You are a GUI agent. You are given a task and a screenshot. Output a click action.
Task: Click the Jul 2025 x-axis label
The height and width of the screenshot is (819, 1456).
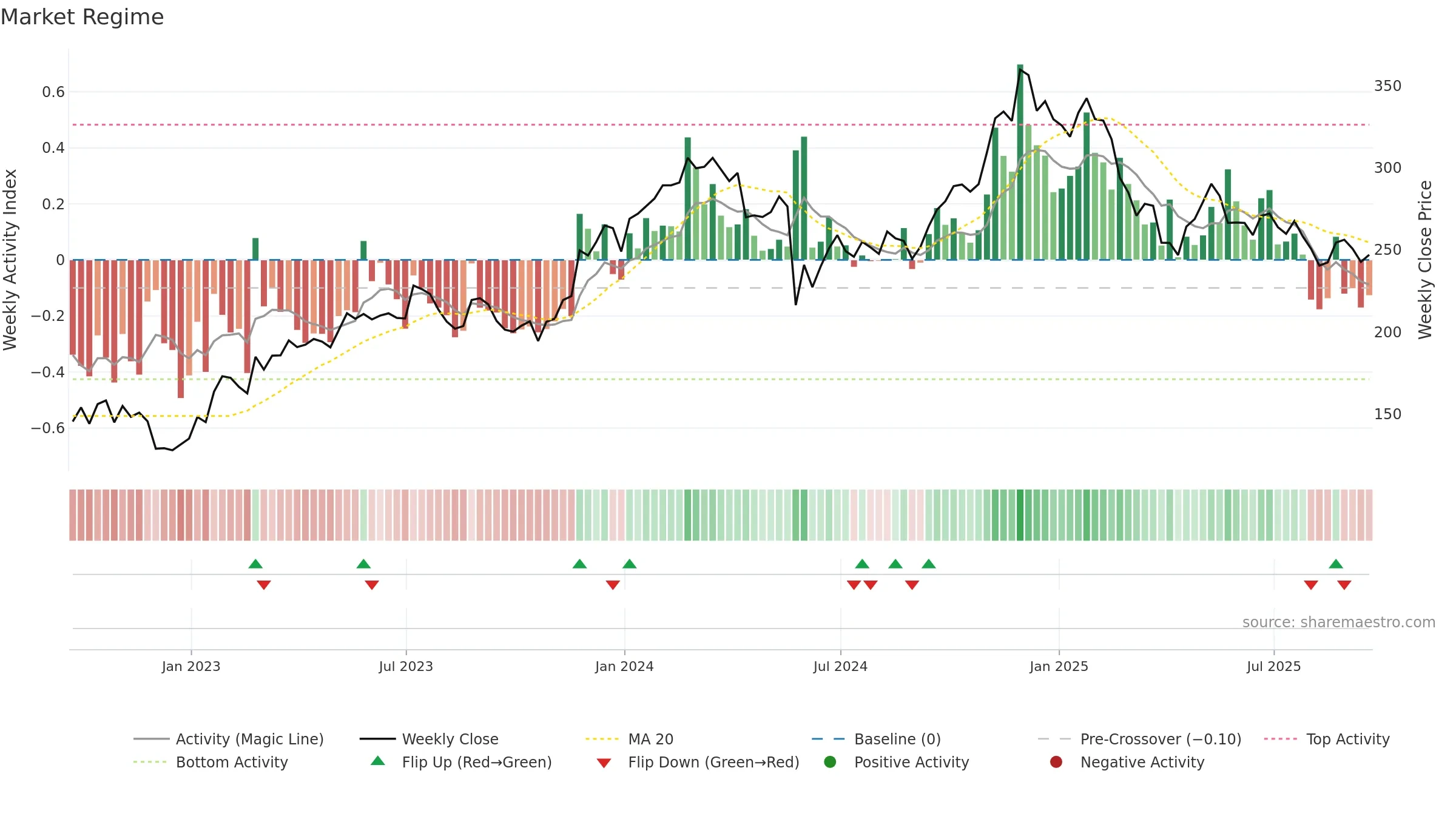point(1274,666)
